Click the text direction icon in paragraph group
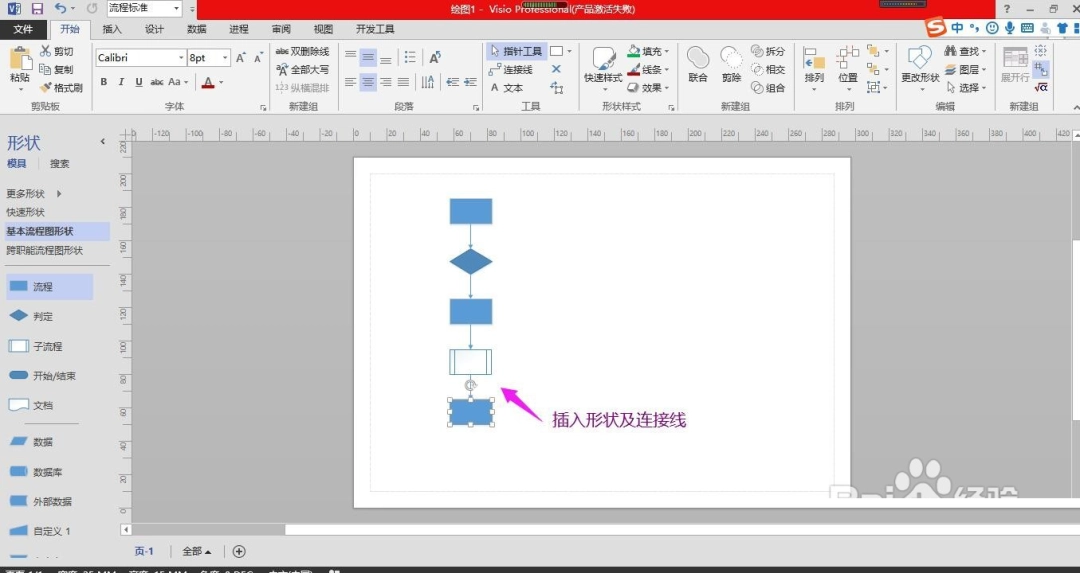Viewport: 1080px width, 573px height. click(435, 56)
